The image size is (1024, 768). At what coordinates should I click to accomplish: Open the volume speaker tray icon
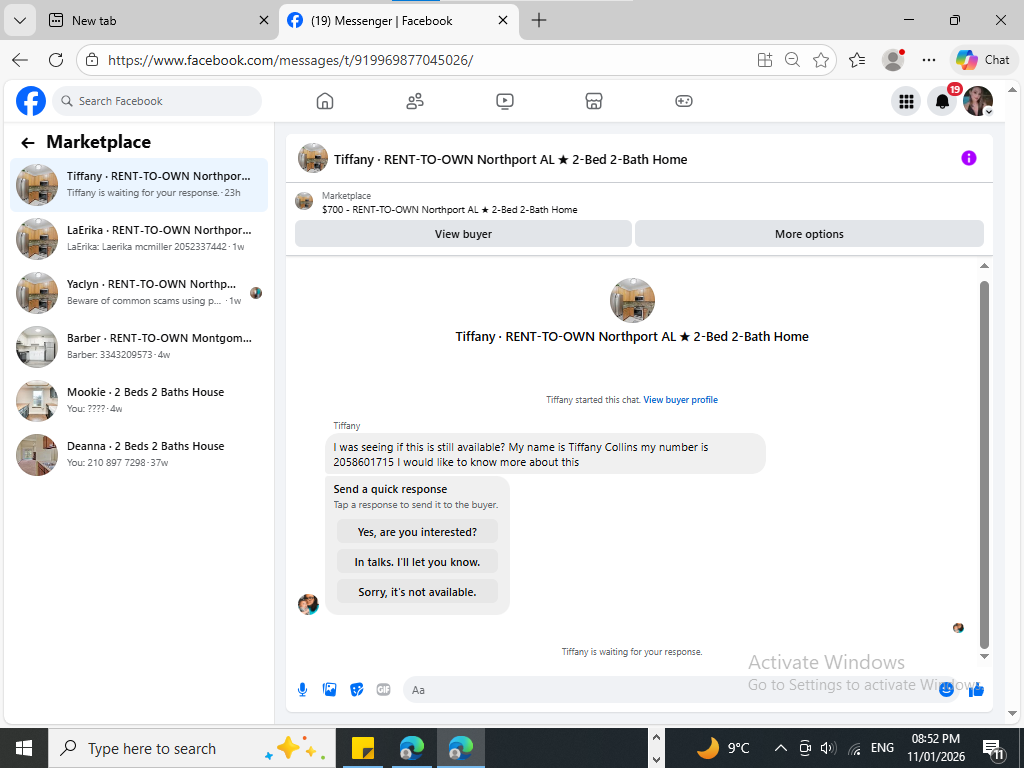(828, 748)
